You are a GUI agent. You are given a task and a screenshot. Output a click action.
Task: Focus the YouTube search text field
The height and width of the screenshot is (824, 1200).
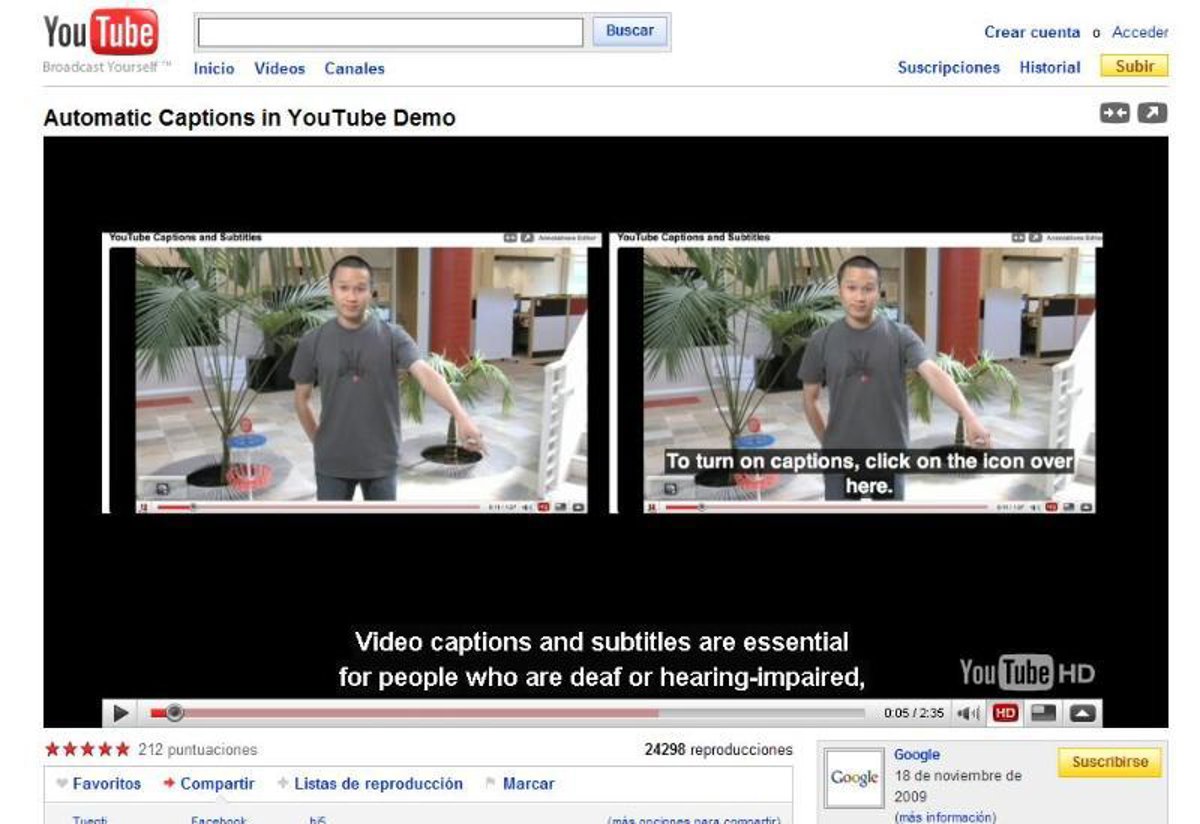(x=390, y=32)
